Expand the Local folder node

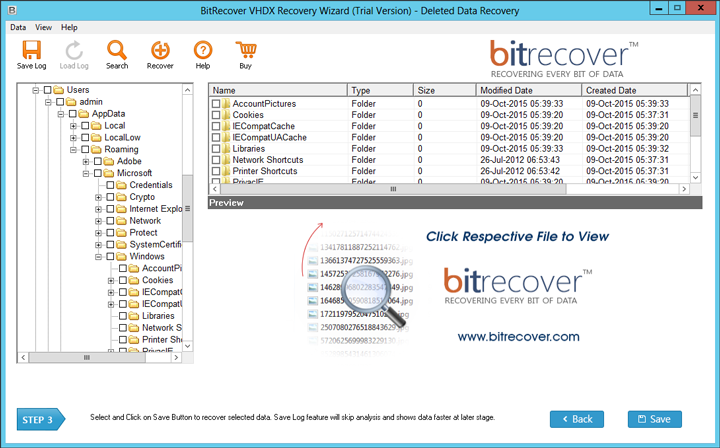[x=73, y=126]
